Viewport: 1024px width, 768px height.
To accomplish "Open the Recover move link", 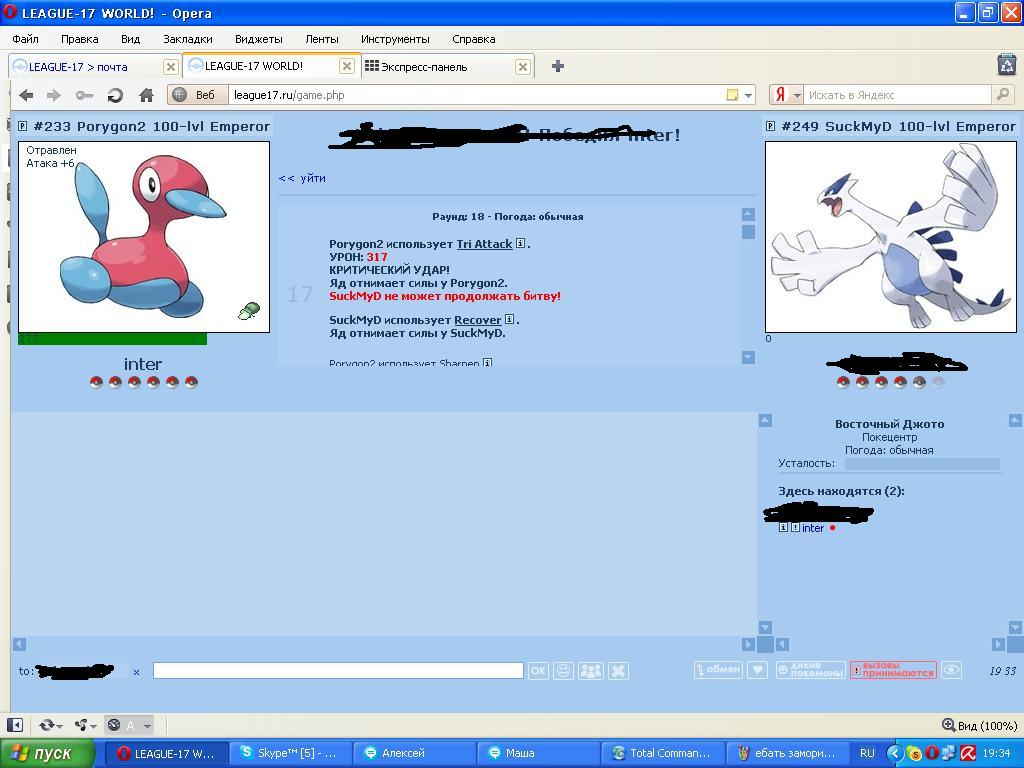I will pos(477,320).
